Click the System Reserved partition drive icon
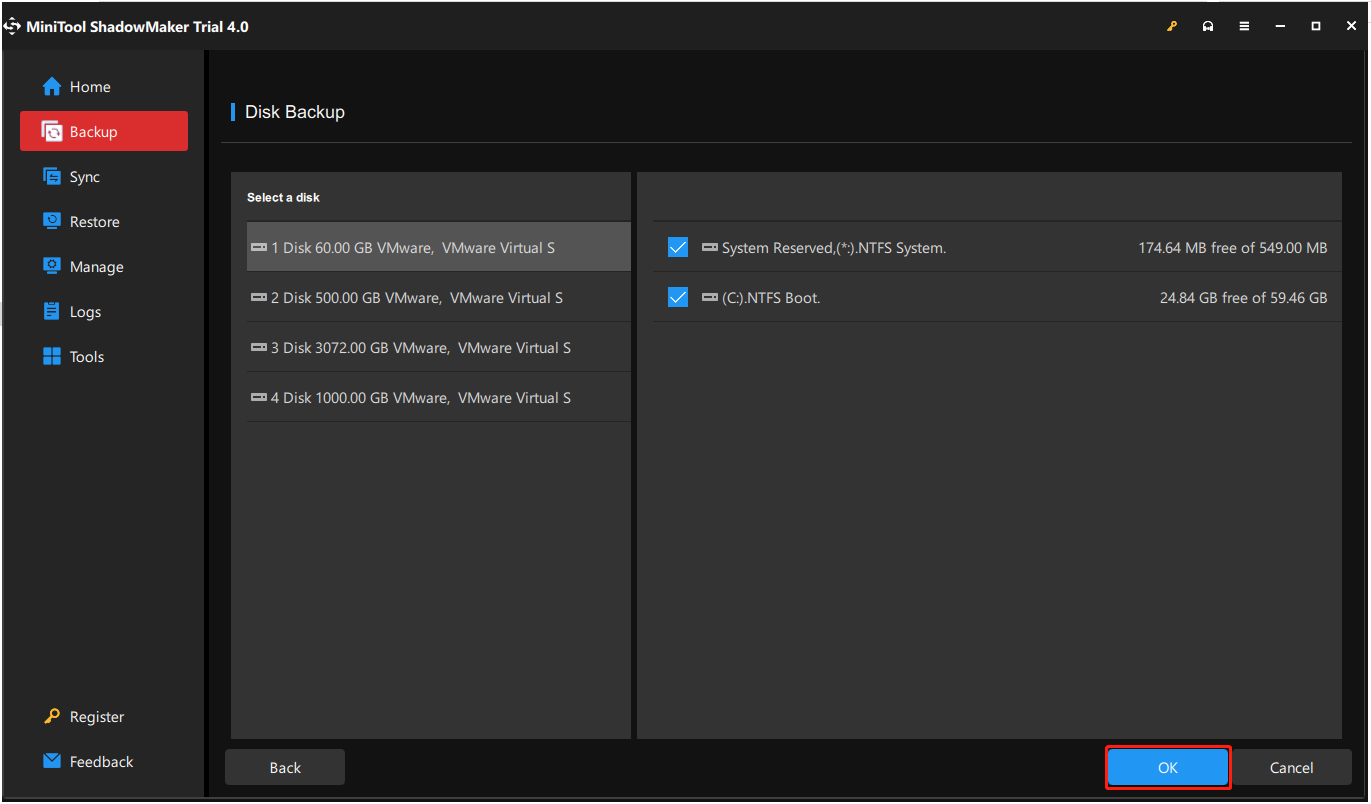Viewport: 1371px width, 804px height. click(710, 247)
